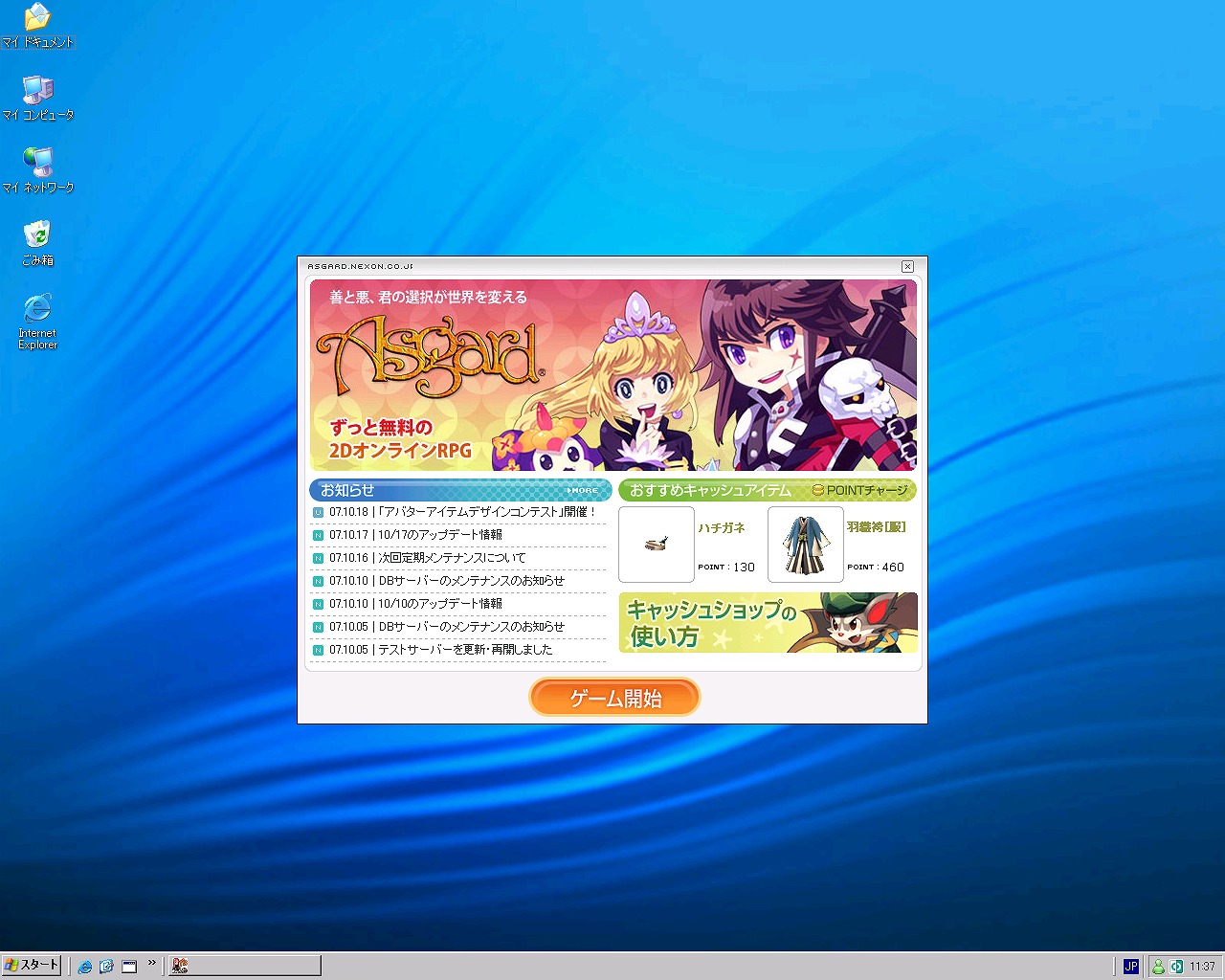Start the game with ゲーム開始
This screenshot has width=1225, height=980.
[614, 698]
